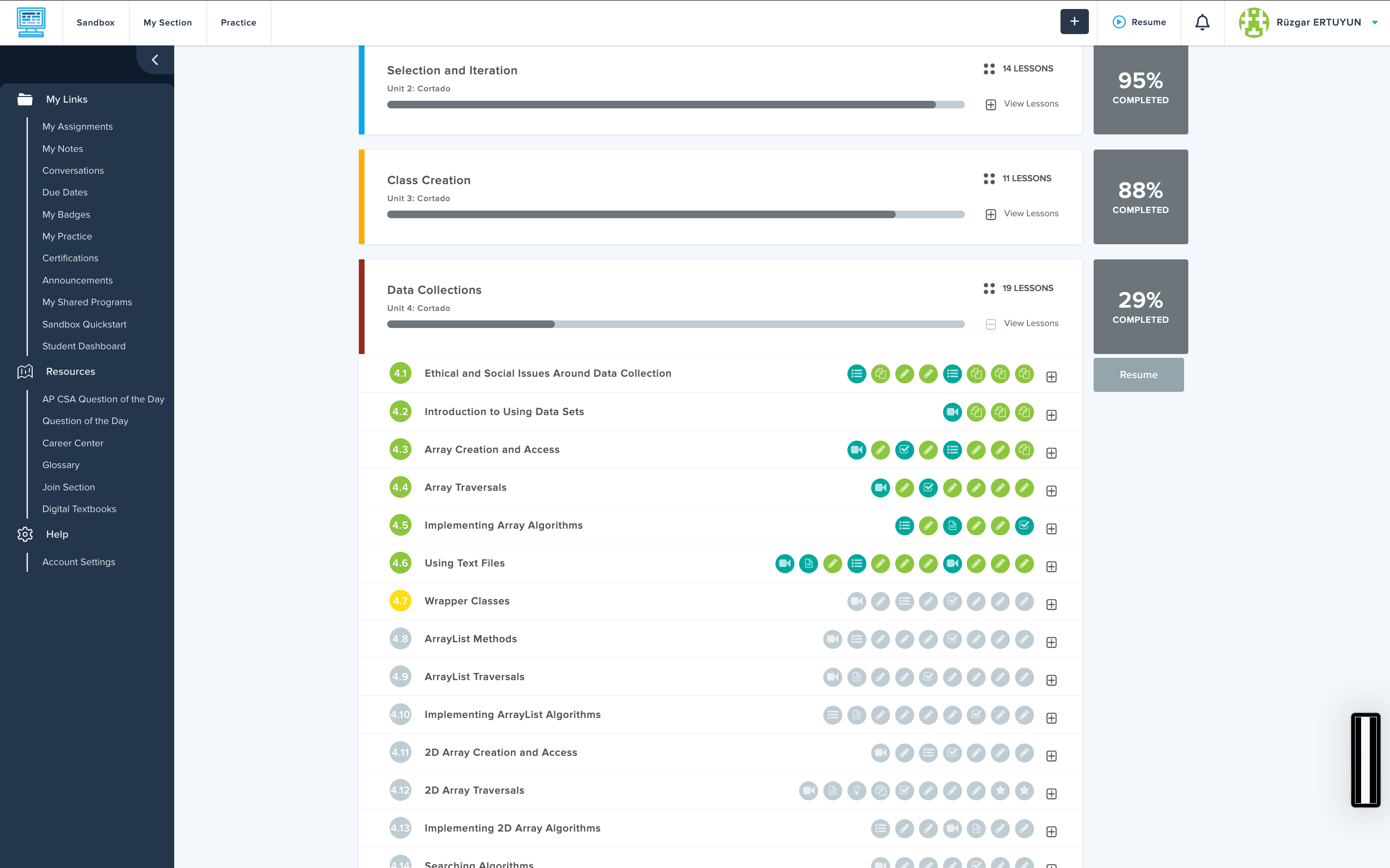Open Join Section in sidebar
This screenshot has width=1390, height=868.
(x=68, y=487)
